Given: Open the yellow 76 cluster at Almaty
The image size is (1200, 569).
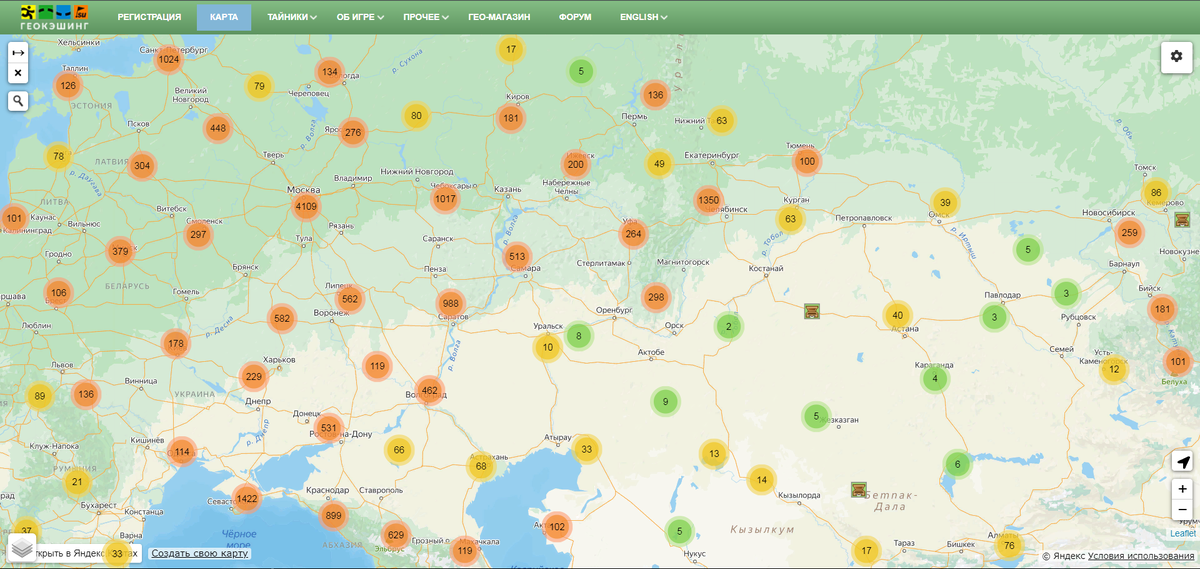Looking at the screenshot, I should click(x=1009, y=545).
